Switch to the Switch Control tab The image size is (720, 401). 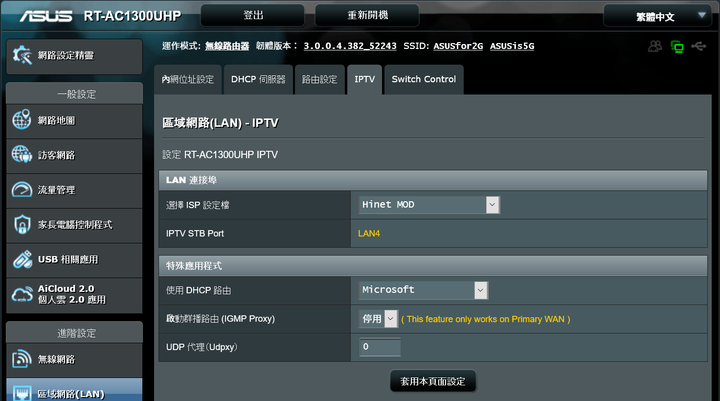point(424,79)
